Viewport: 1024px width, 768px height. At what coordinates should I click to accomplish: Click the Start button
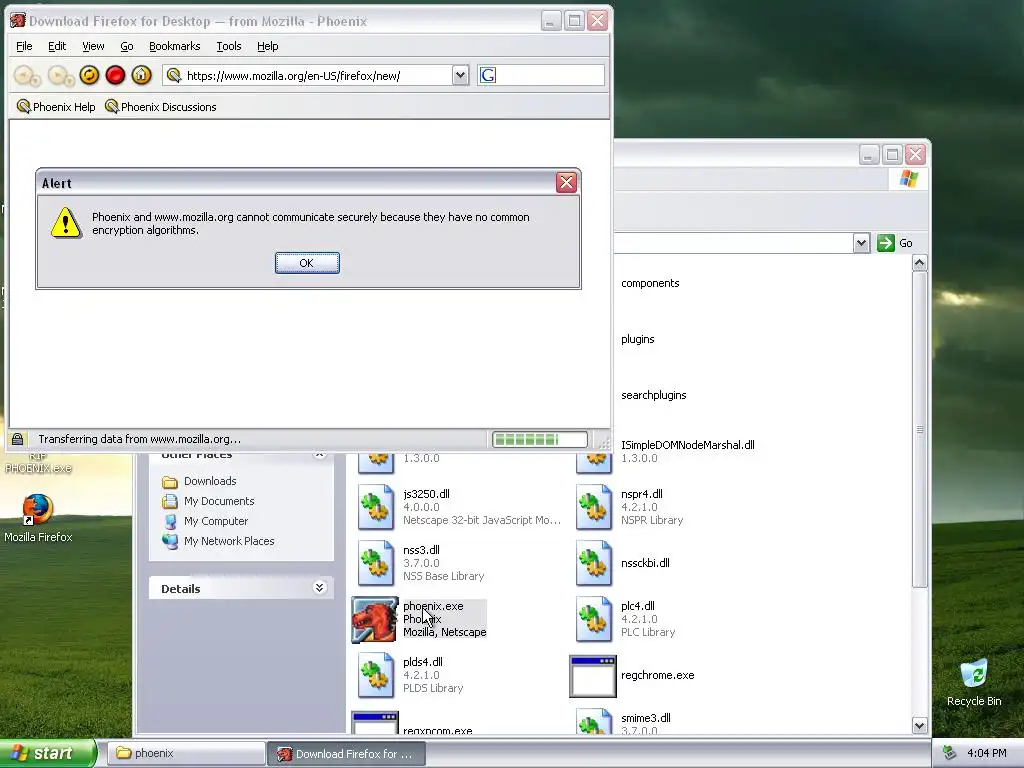point(48,753)
